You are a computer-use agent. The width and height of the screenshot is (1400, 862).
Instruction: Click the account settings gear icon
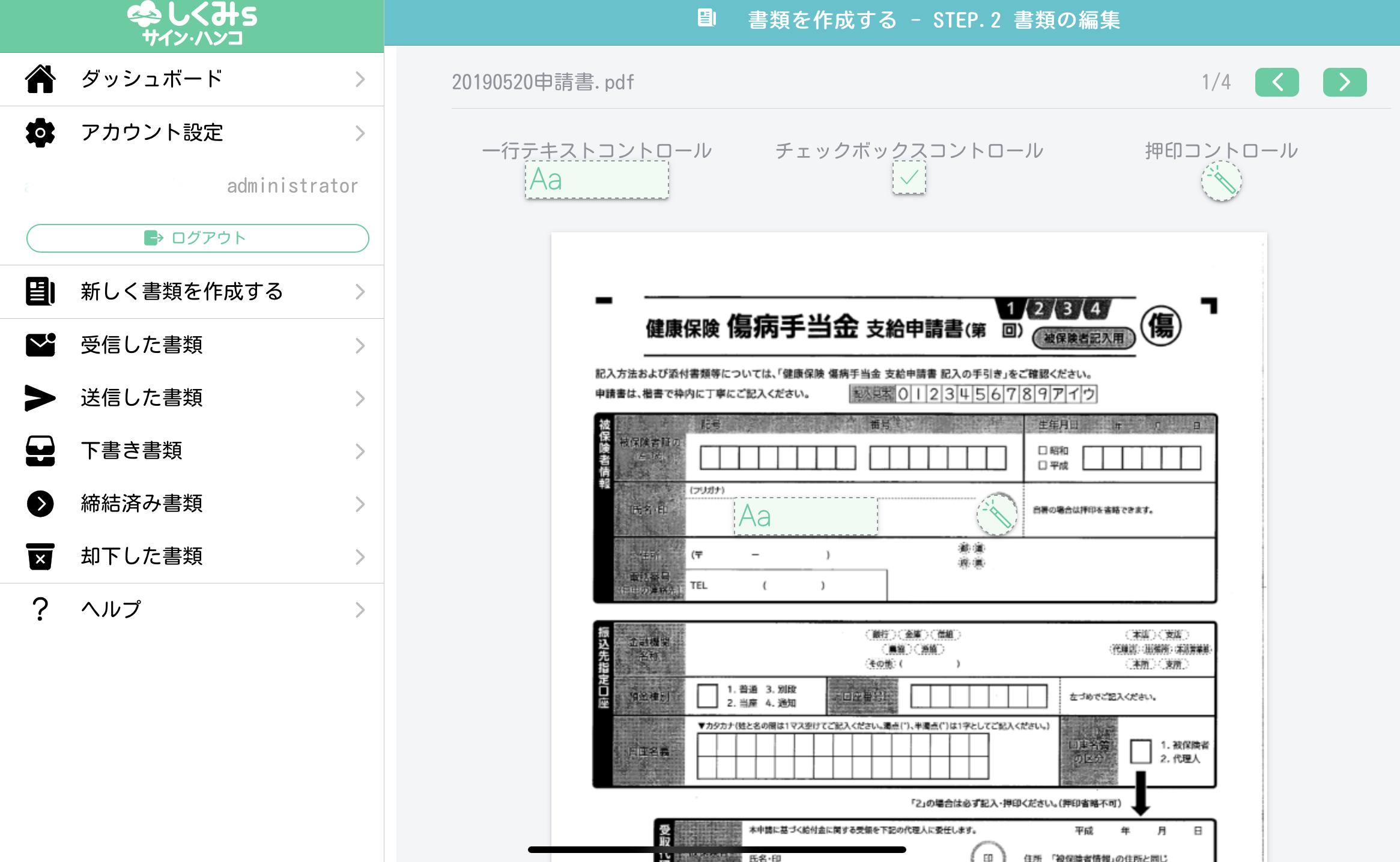40,133
